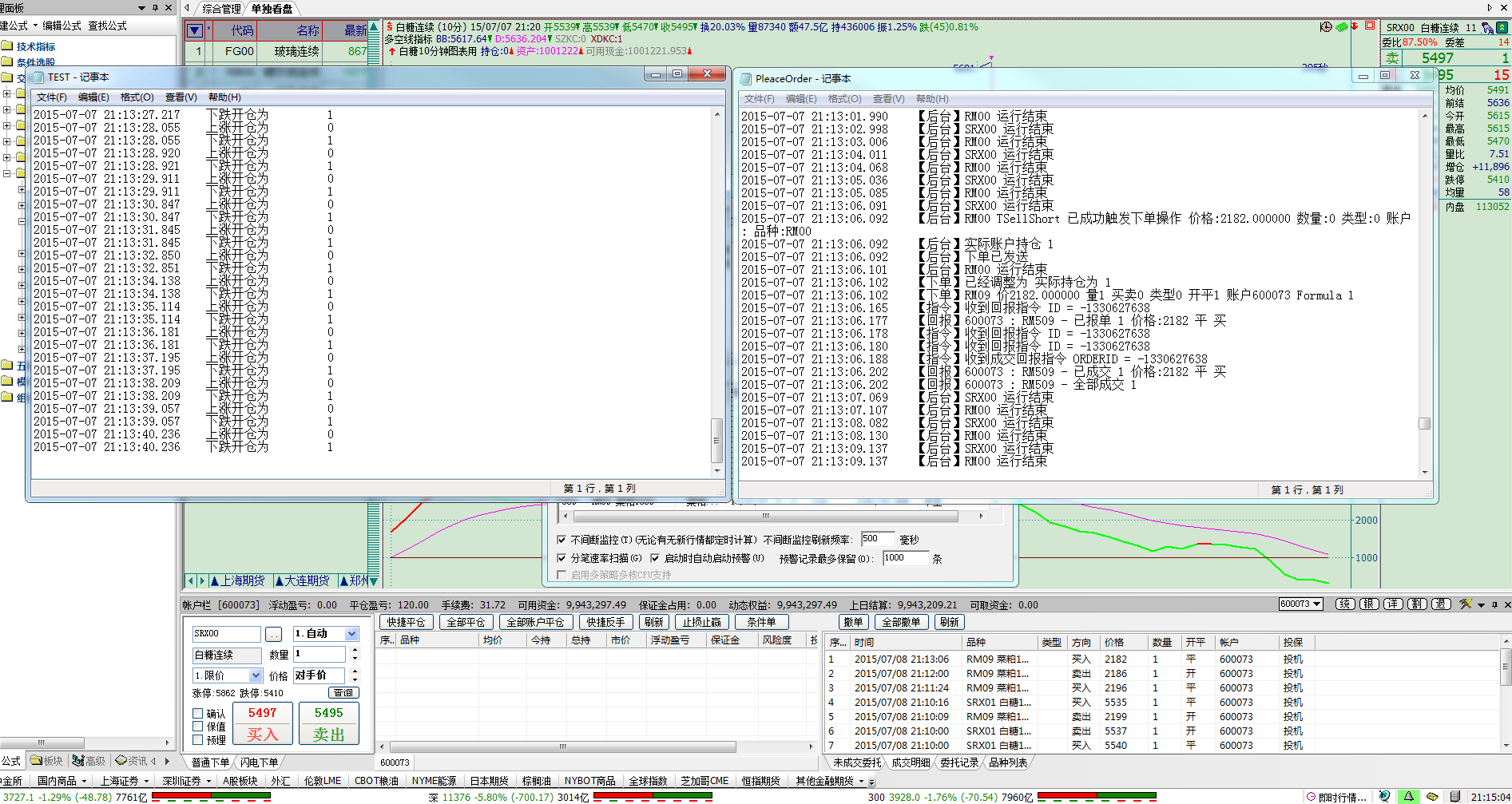Image resolution: width=1512 pixels, height=804 pixels.
Task: Click the 买入 5497 button
Action: point(262,723)
